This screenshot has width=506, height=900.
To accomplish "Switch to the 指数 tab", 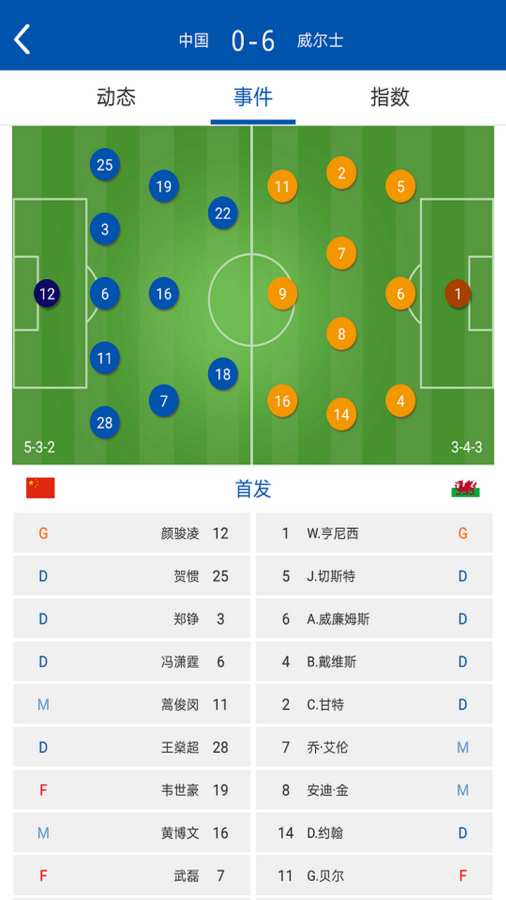I will 390,96.
